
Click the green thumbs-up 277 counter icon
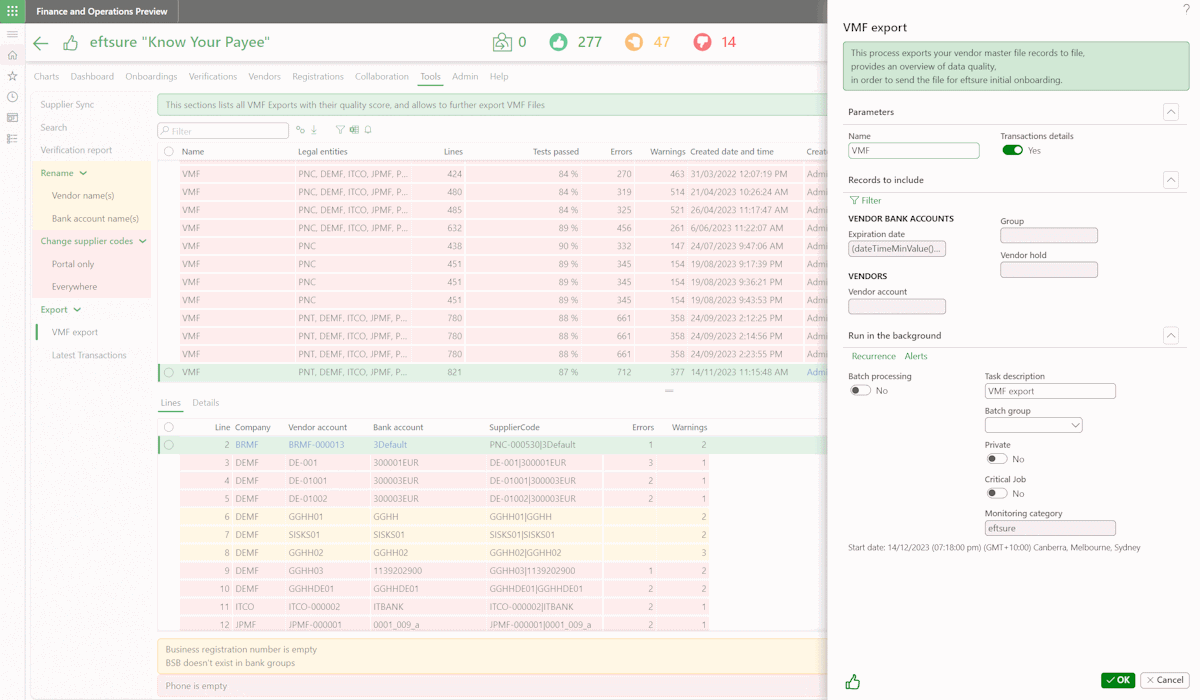(x=558, y=42)
